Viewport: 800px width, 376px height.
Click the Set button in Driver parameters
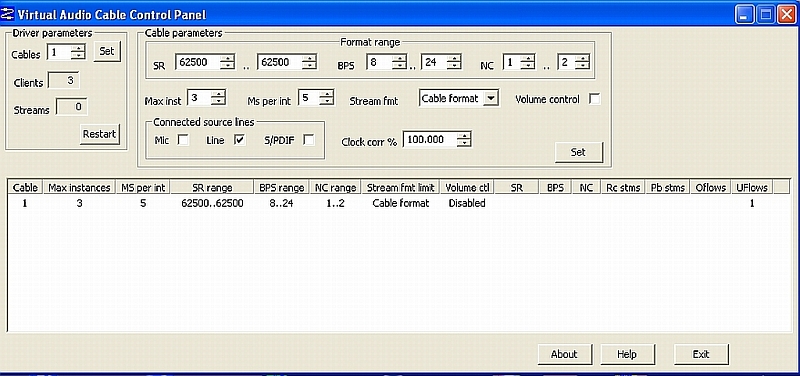tap(107, 52)
